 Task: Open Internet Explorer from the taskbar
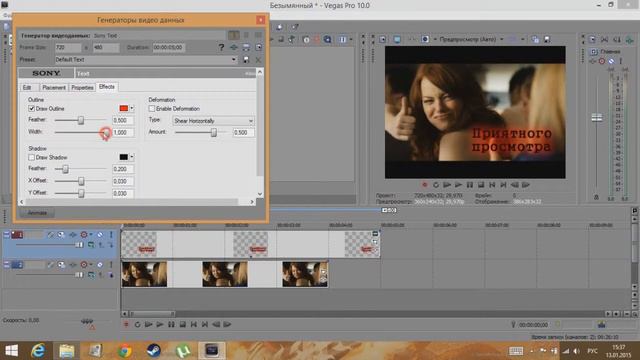[x=38, y=351]
